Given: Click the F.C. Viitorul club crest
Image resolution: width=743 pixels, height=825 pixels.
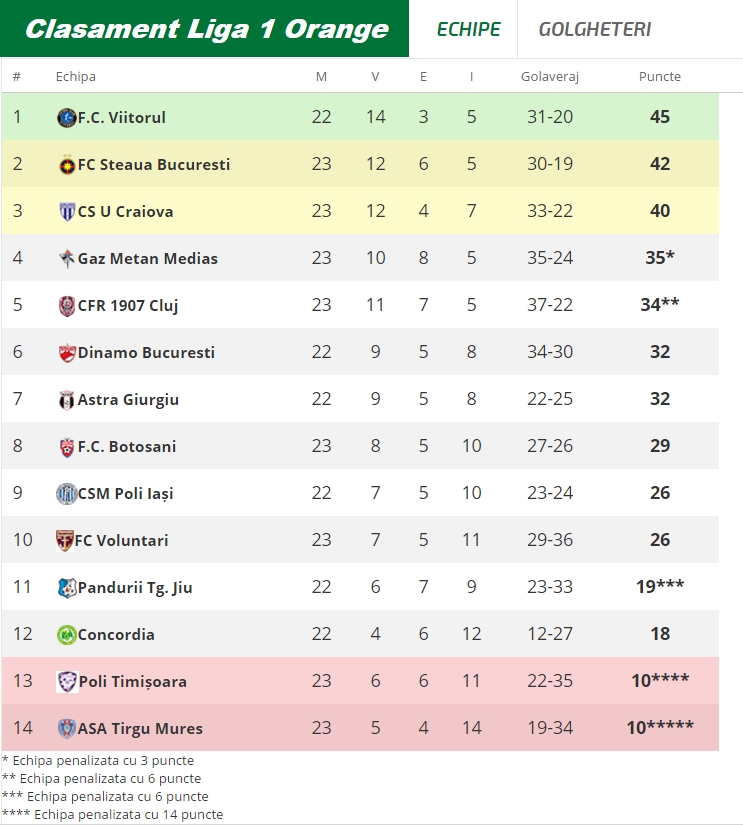Looking at the screenshot, I should coord(66,117).
